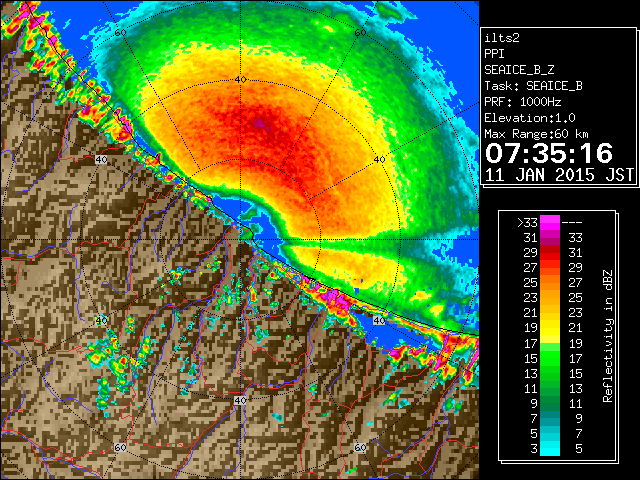Click the '---' legend upper bound

(x=572, y=223)
